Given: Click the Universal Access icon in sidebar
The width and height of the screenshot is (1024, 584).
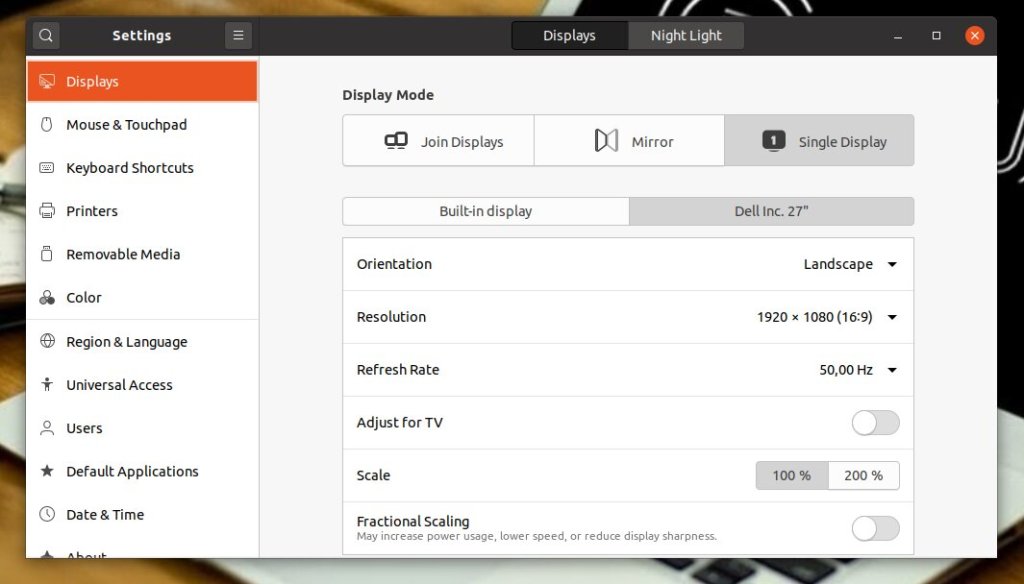Looking at the screenshot, I should [x=46, y=385].
